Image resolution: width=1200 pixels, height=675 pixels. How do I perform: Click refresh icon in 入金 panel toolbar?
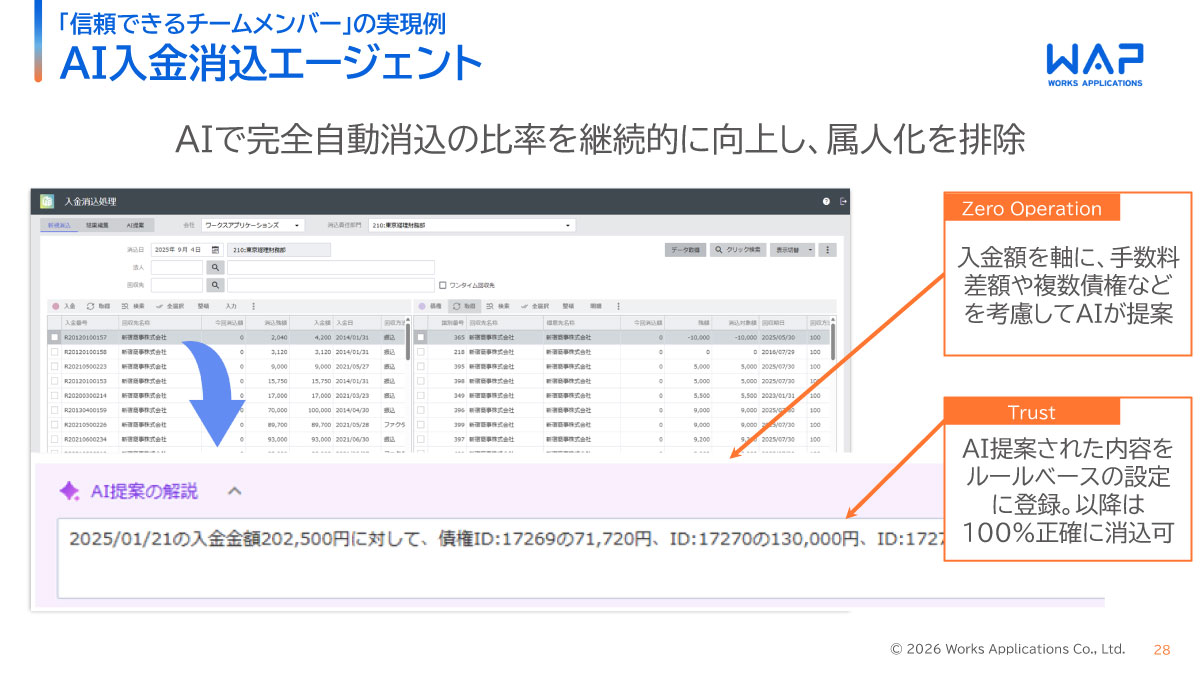pos(90,306)
